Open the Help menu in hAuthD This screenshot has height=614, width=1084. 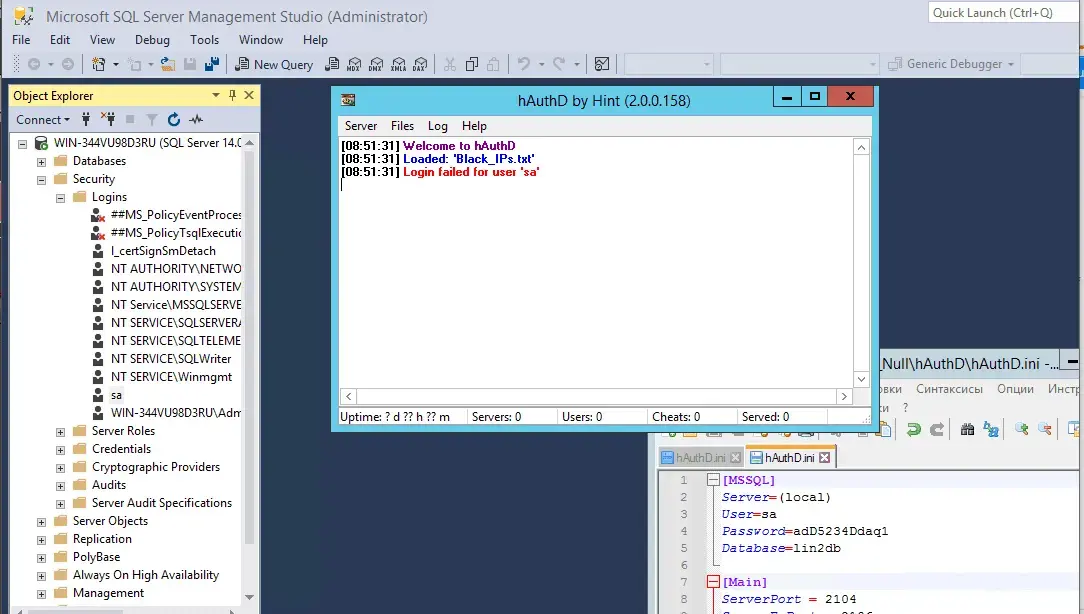tap(474, 126)
